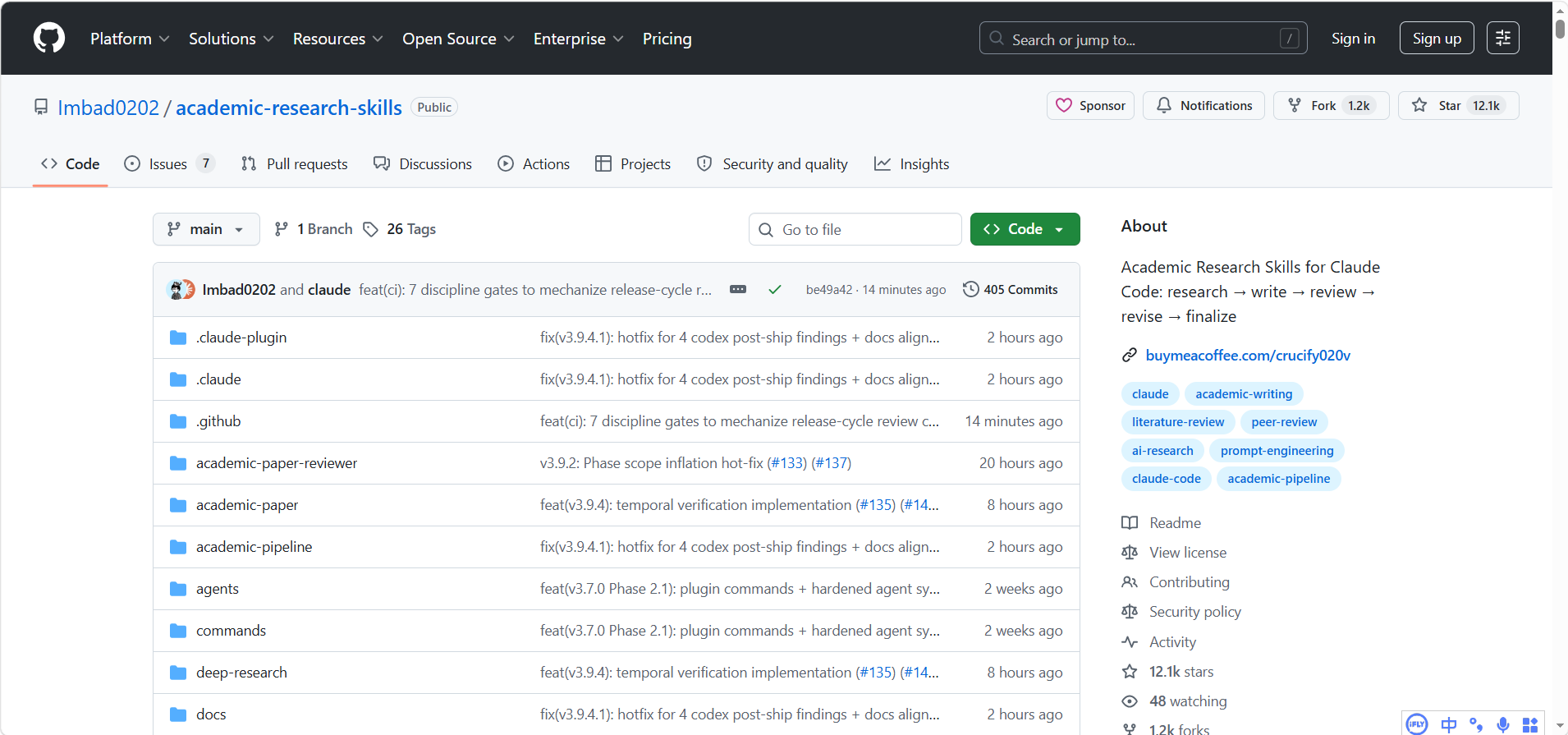Open the academic-writing topic tag

(x=1244, y=394)
